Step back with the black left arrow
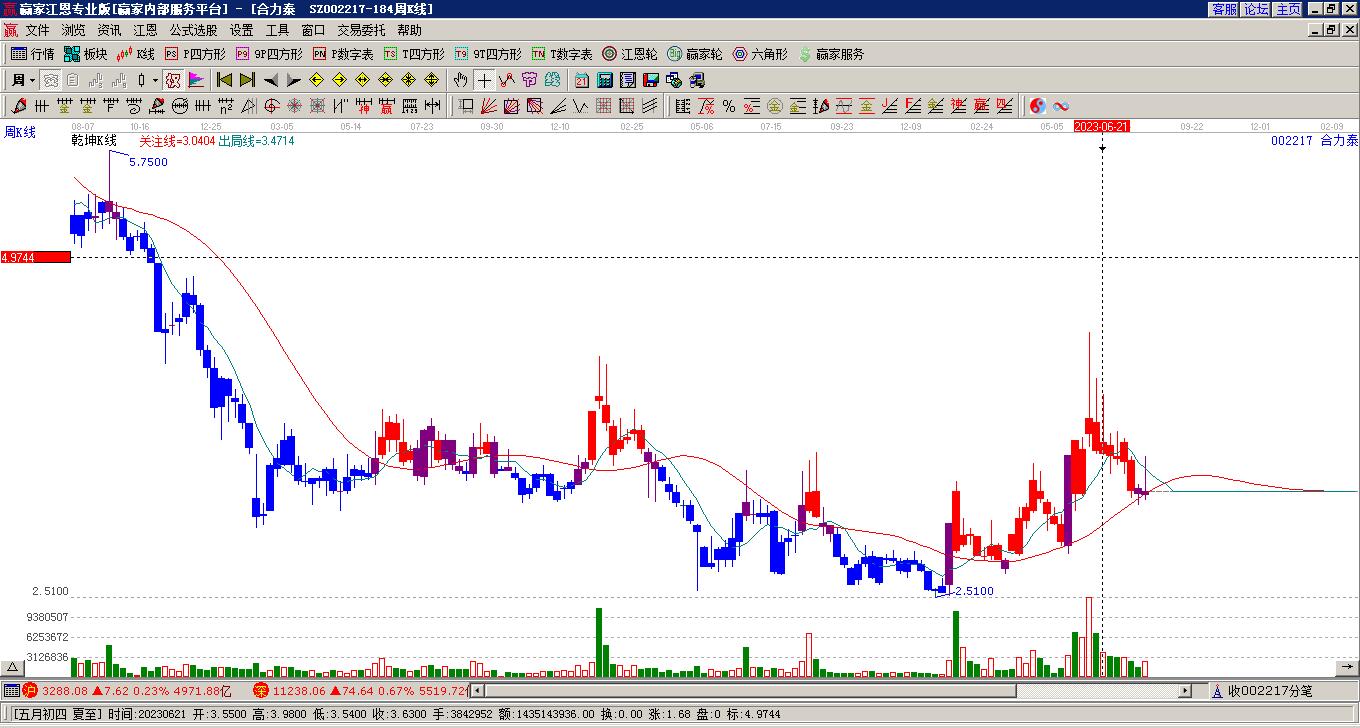Image resolution: width=1360 pixels, height=728 pixels. pos(271,80)
